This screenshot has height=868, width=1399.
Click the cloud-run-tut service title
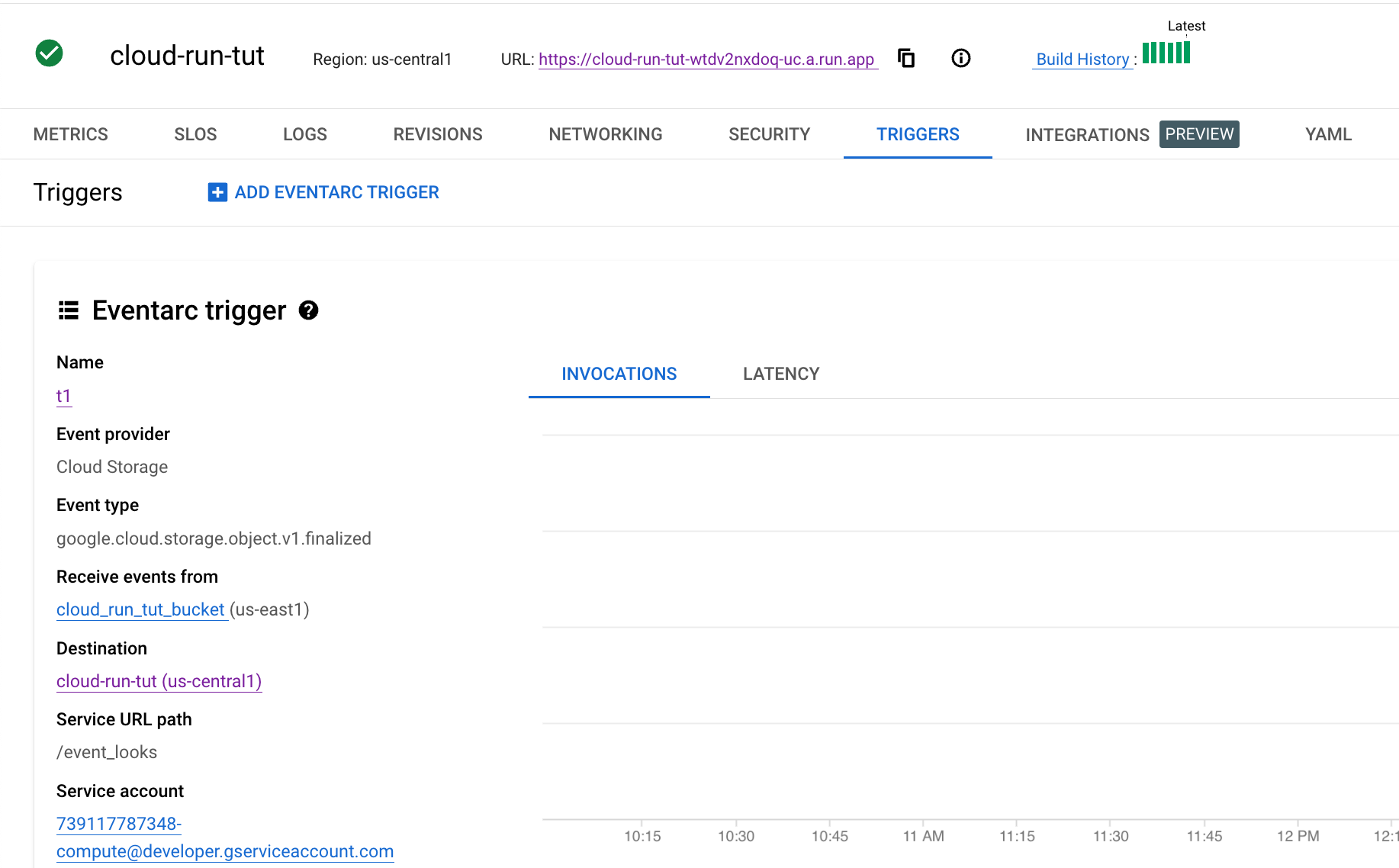(187, 56)
